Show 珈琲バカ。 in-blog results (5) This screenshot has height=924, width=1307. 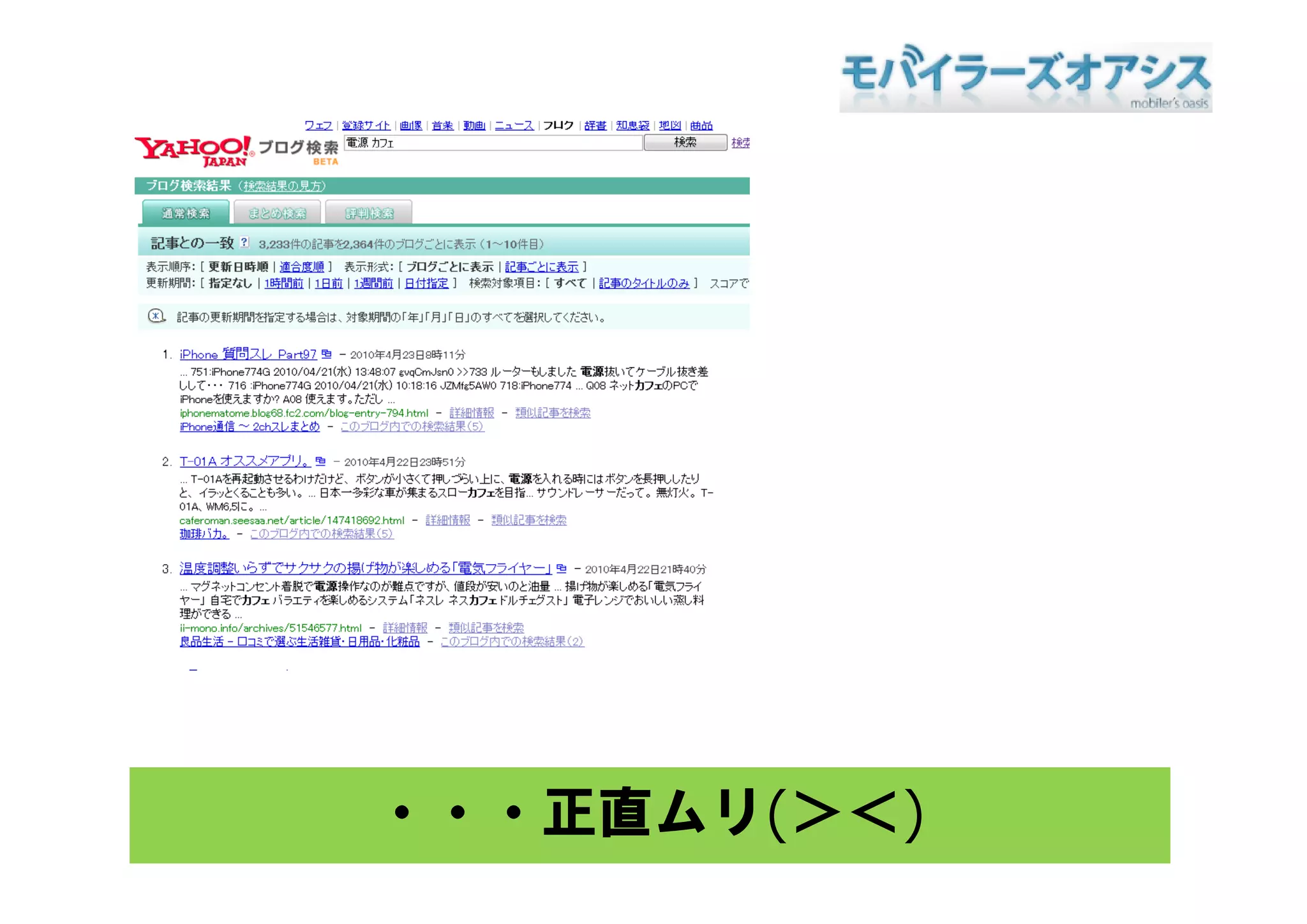pos(322,533)
